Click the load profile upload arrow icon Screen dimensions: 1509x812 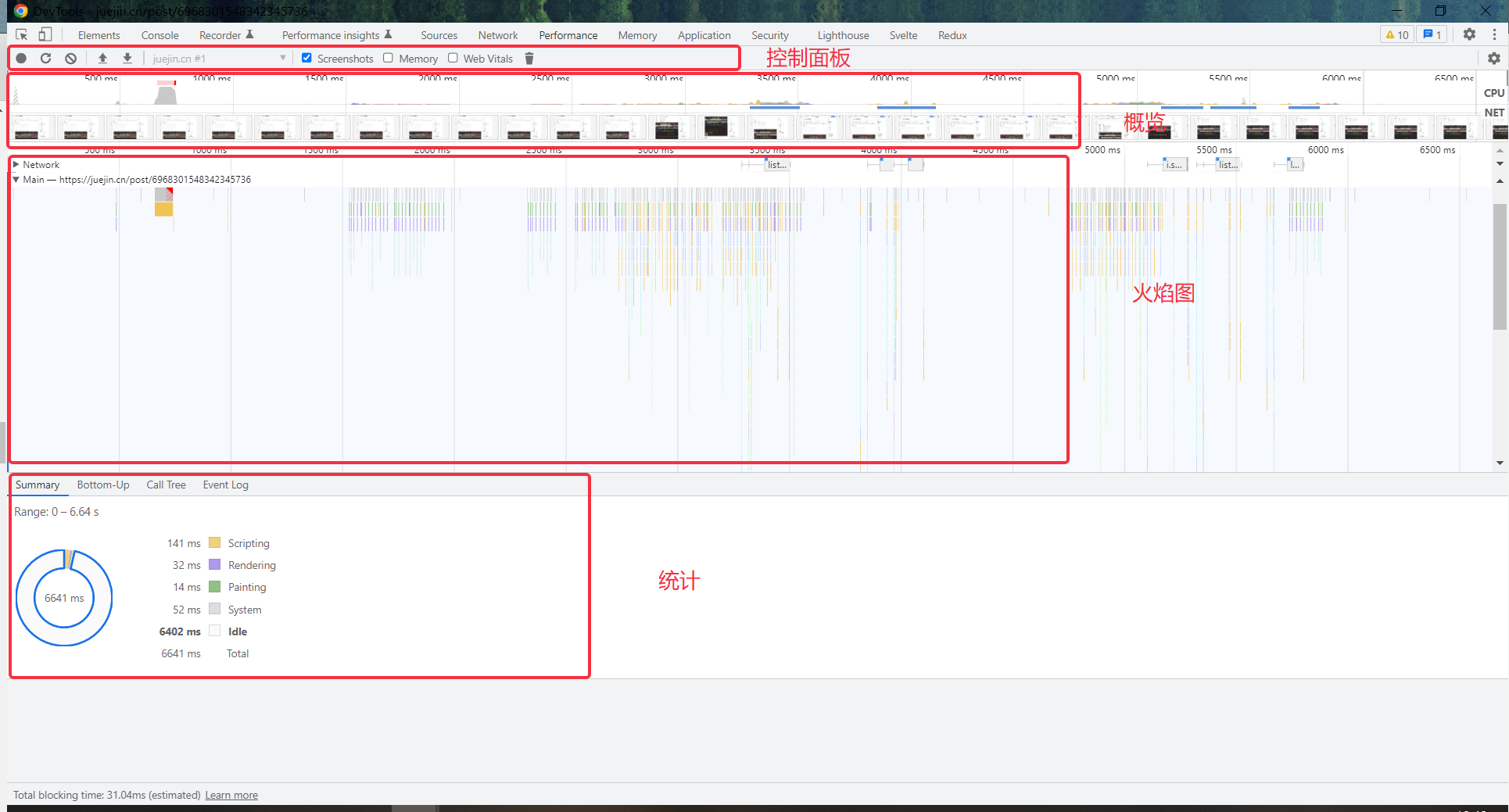click(102, 59)
